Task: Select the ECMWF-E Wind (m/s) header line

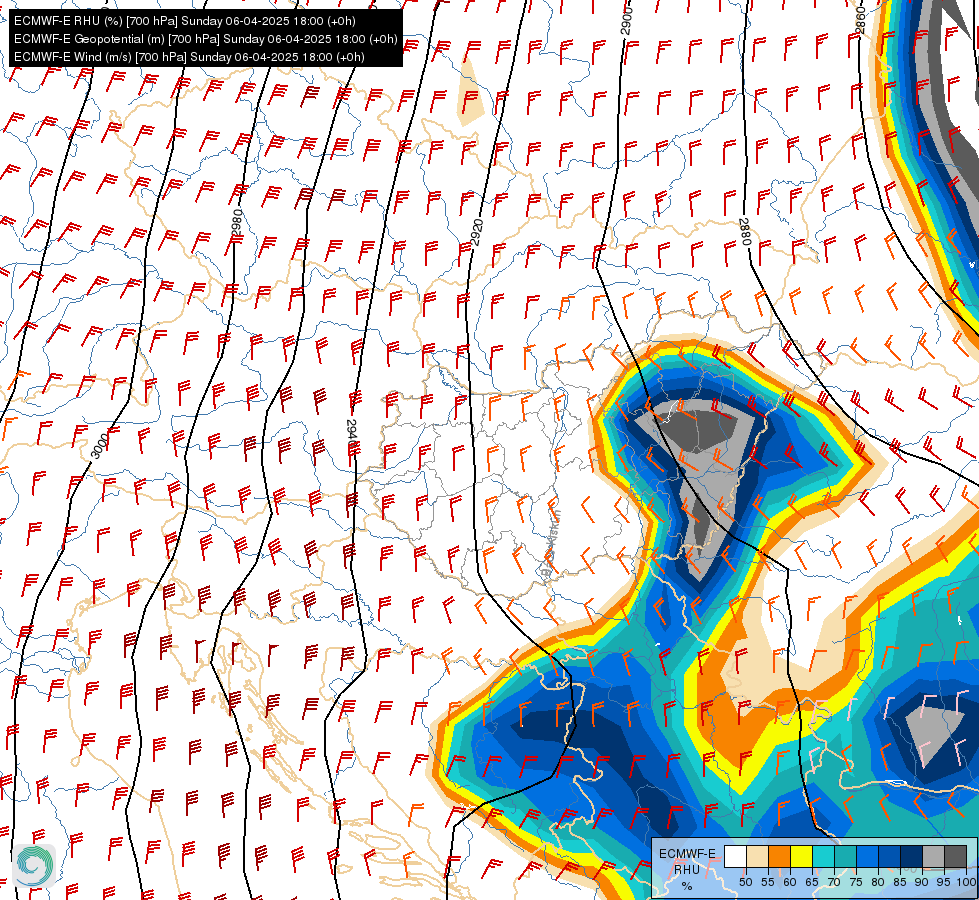Action: [x=189, y=57]
